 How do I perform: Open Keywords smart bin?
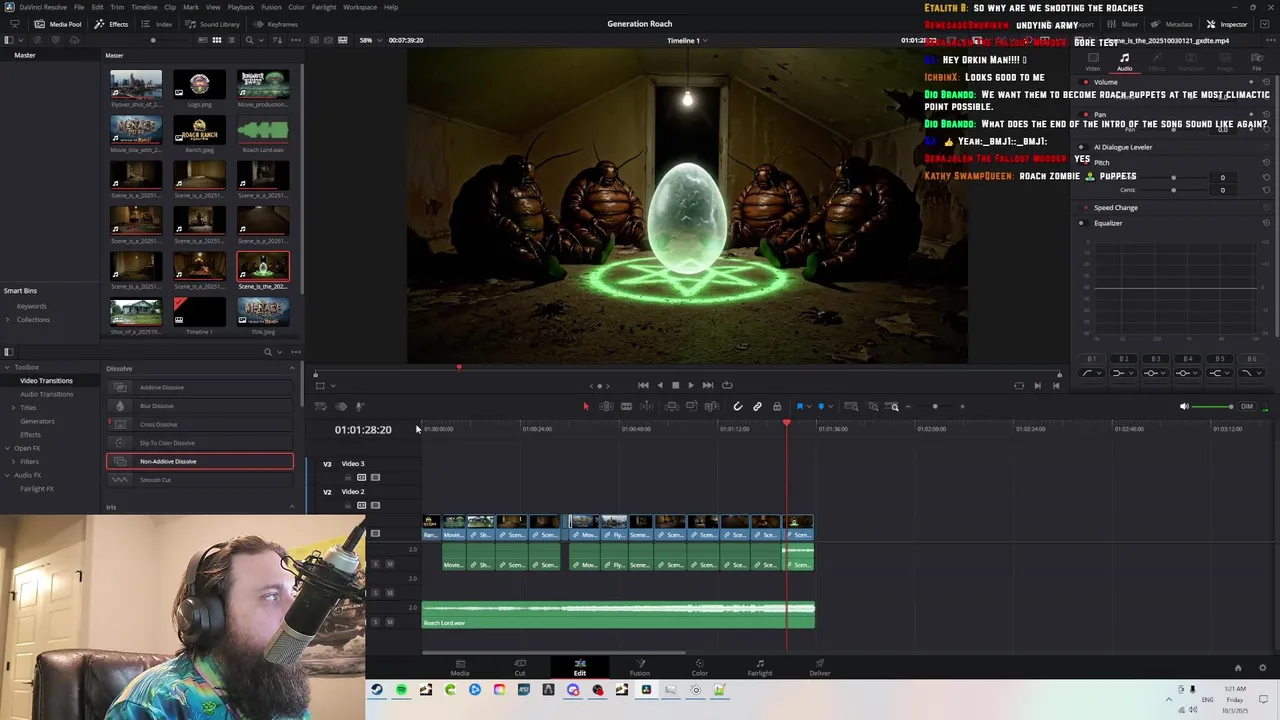point(31,306)
